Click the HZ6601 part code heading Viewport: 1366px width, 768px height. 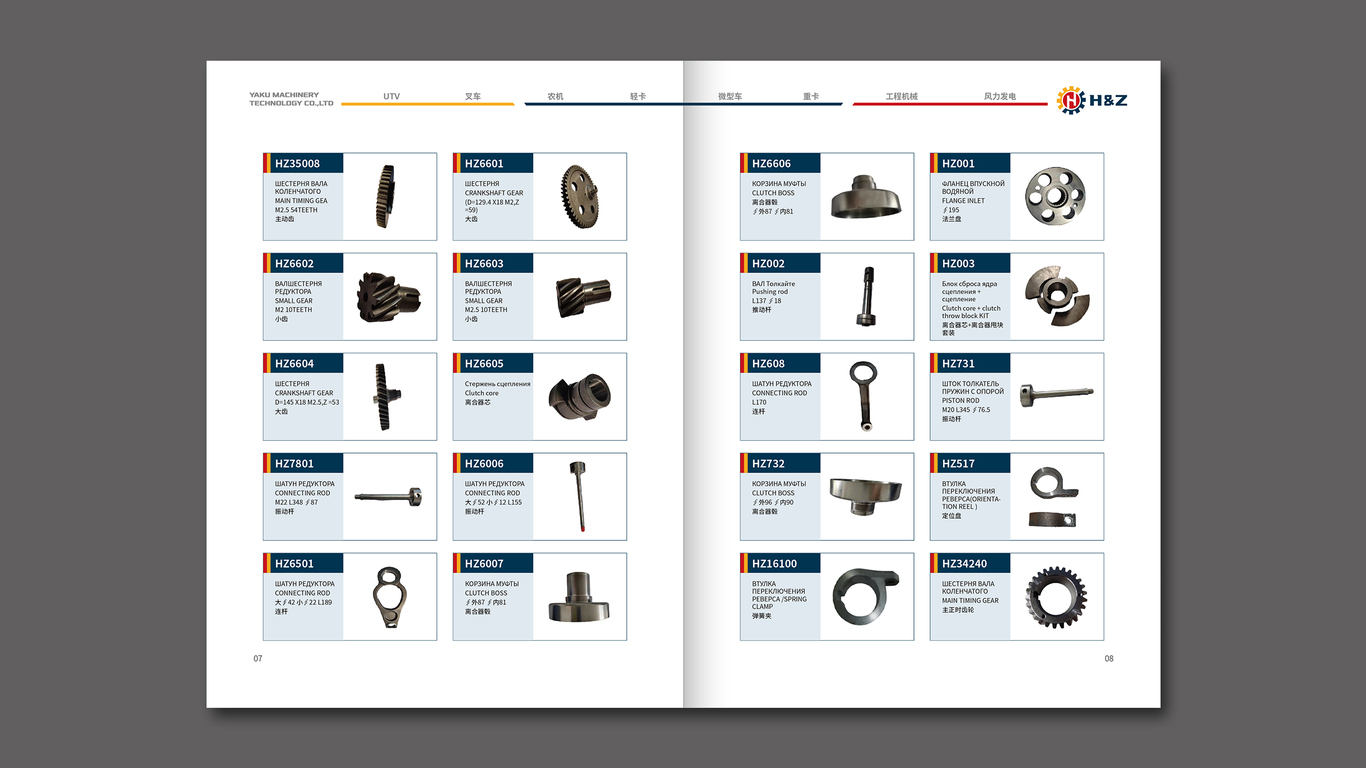coord(484,164)
